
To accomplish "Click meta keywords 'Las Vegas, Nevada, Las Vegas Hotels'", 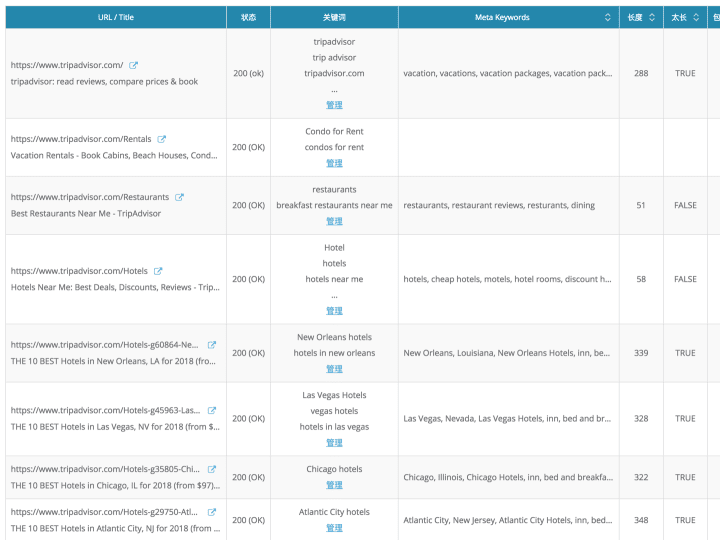I will [x=507, y=419].
